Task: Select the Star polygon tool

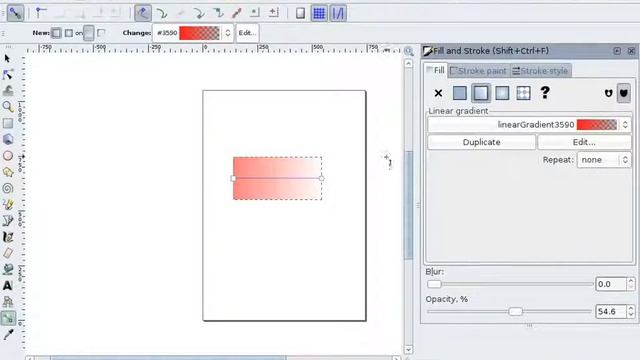Action: [x=8, y=172]
